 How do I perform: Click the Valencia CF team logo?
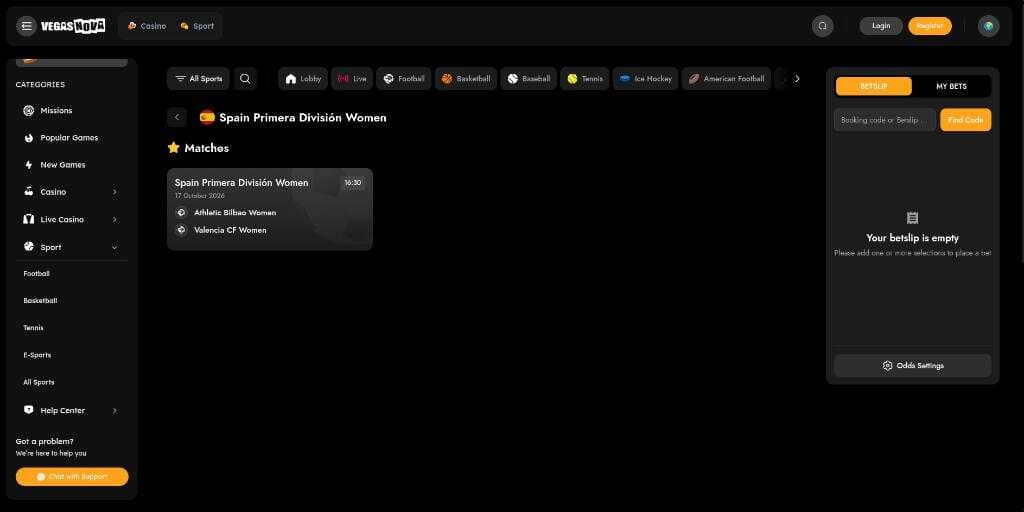tap(182, 230)
